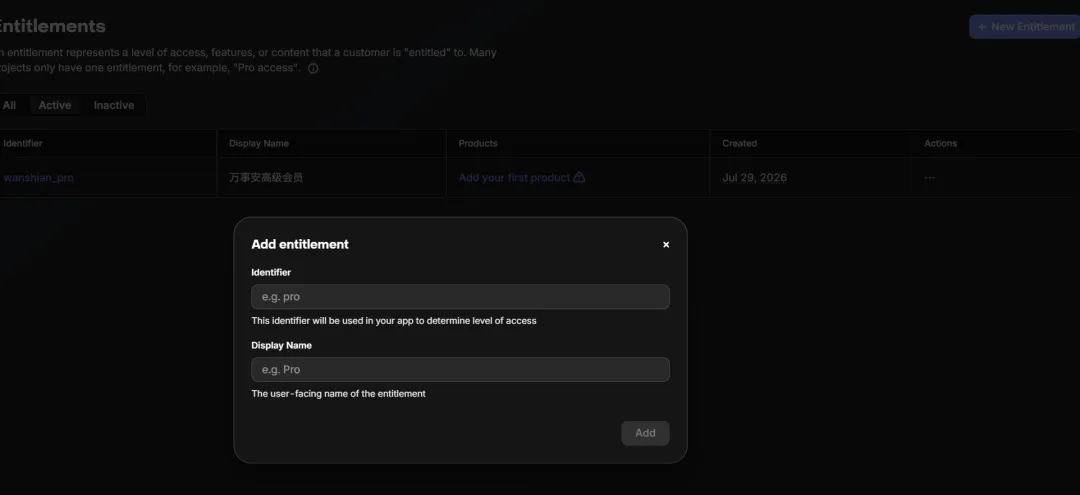Click the Add your first product link
1080x495 pixels.
pyautogui.click(x=515, y=178)
